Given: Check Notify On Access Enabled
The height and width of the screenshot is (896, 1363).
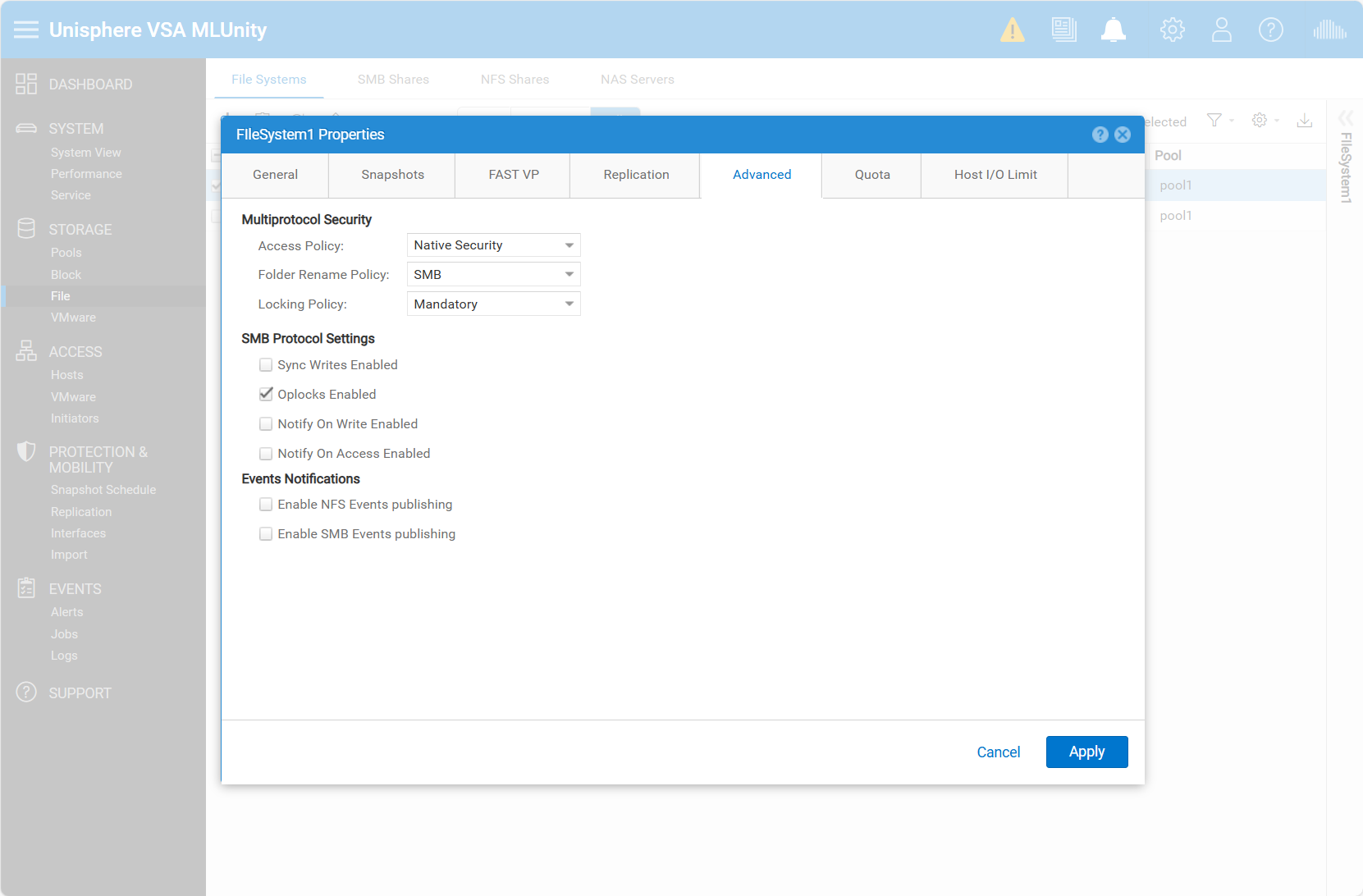Looking at the screenshot, I should pos(266,454).
